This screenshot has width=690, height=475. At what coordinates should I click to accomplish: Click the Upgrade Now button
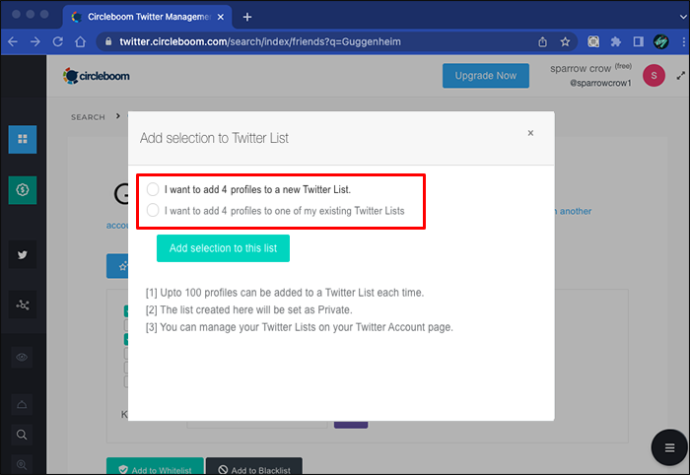coord(485,76)
